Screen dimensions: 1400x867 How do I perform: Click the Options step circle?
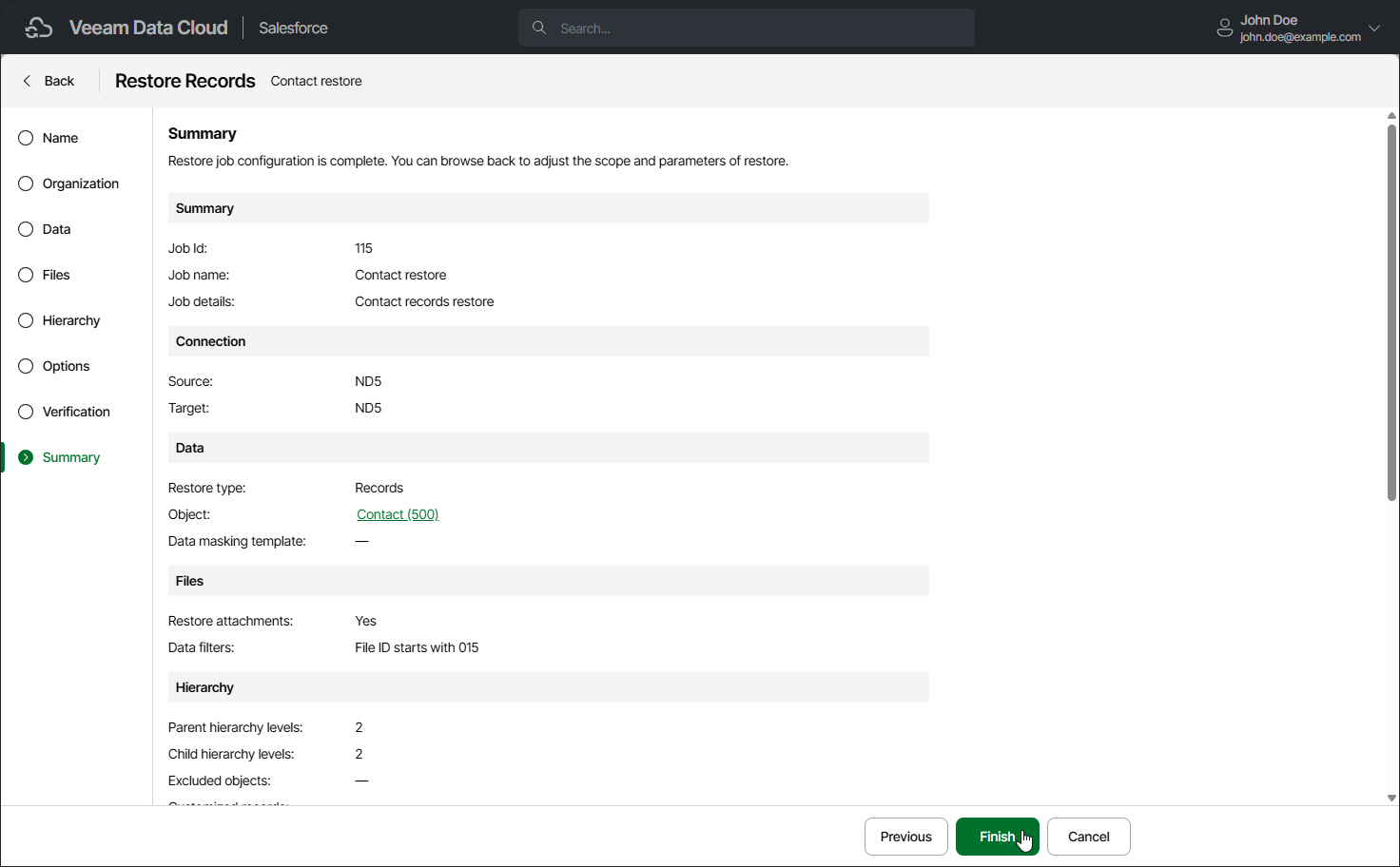(26, 366)
